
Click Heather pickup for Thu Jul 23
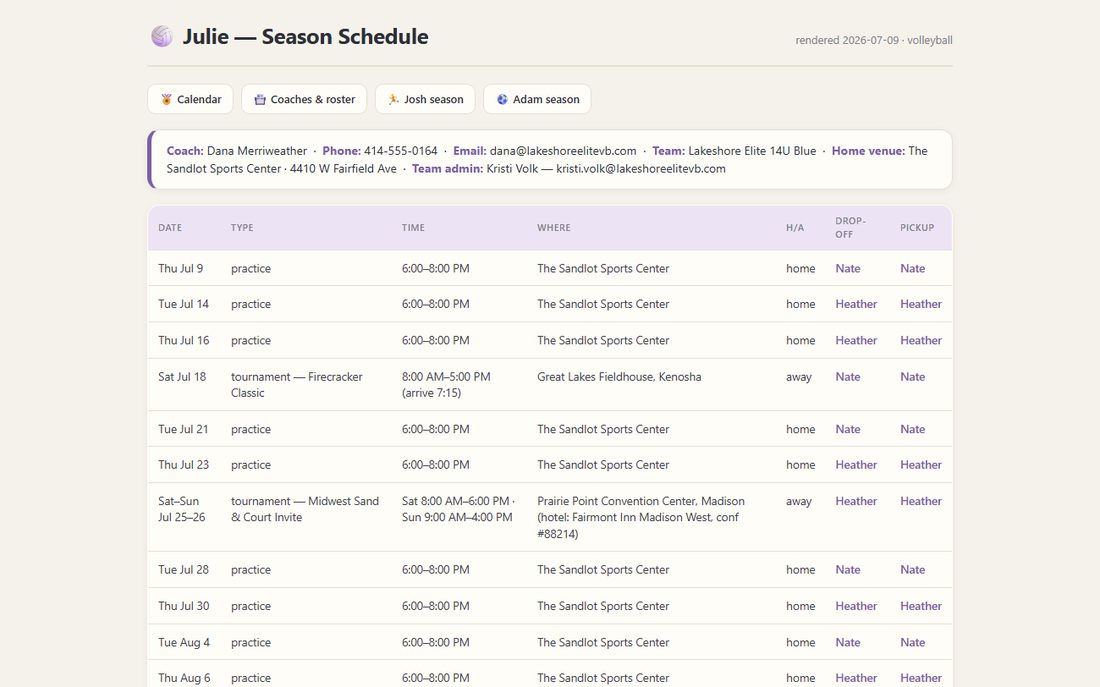pos(920,465)
